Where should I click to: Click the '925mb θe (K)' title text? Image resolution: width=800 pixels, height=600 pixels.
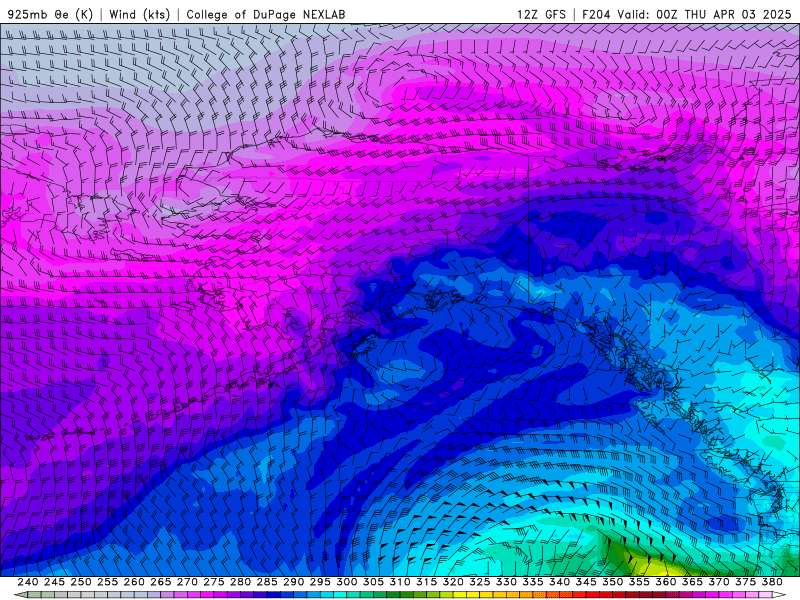[50, 14]
